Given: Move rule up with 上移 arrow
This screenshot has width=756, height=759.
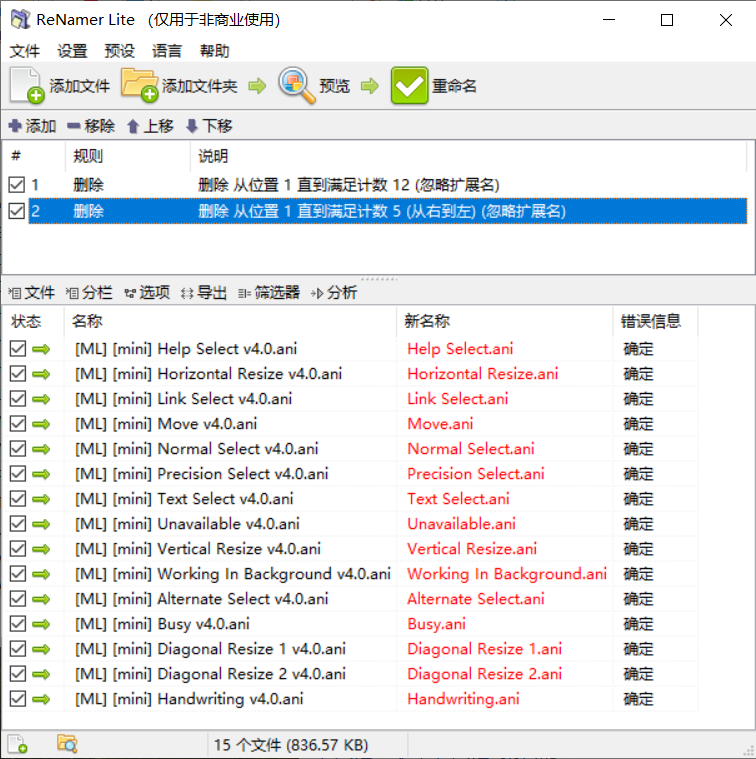Looking at the screenshot, I should pyautogui.click(x=150, y=126).
